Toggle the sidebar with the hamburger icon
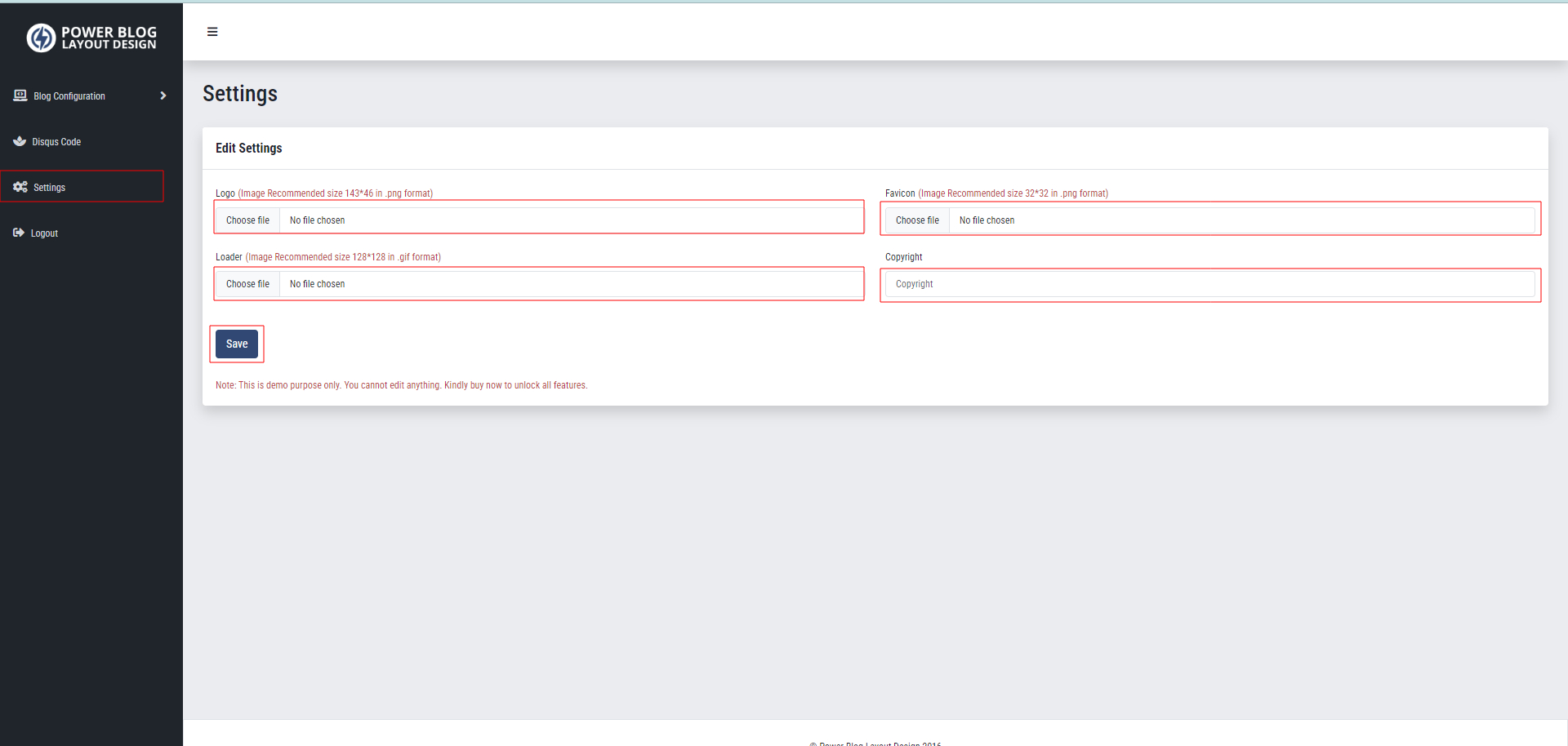This screenshot has height=746, width=1568. pos(212,32)
